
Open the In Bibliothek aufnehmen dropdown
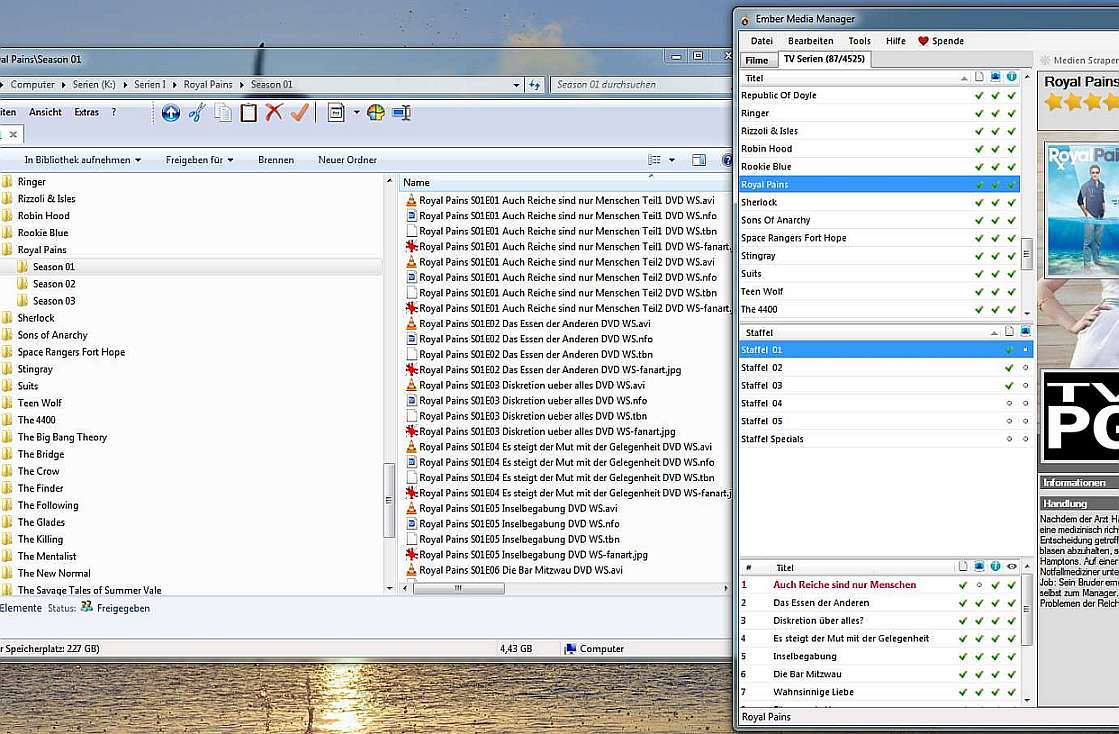[83, 160]
